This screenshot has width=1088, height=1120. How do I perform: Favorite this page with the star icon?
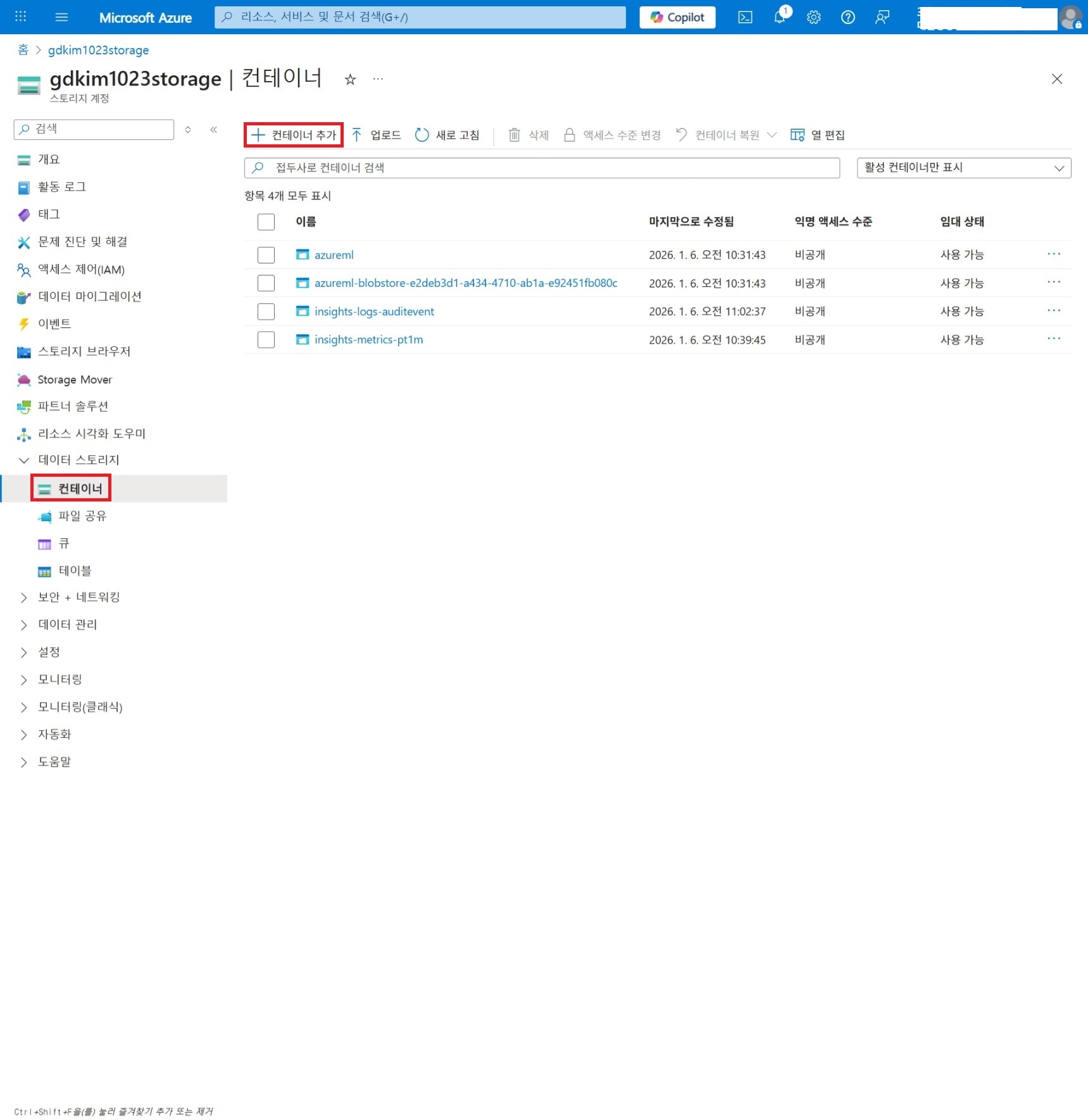350,79
